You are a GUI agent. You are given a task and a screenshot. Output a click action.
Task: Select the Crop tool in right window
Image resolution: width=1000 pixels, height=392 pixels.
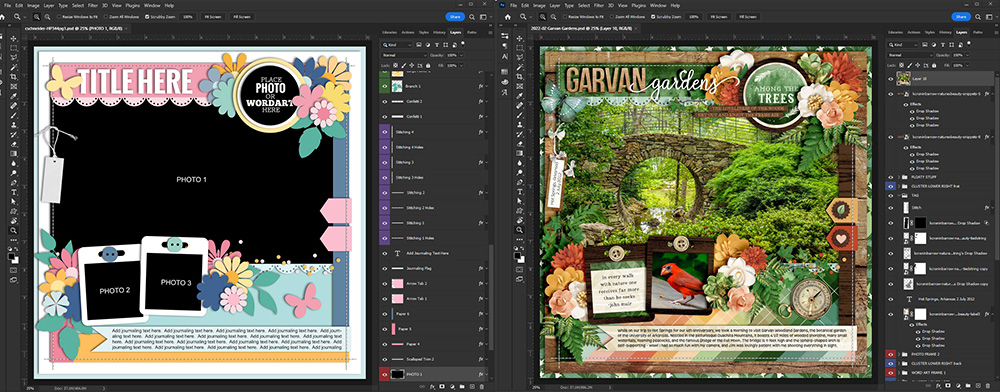(x=520, y=76)
